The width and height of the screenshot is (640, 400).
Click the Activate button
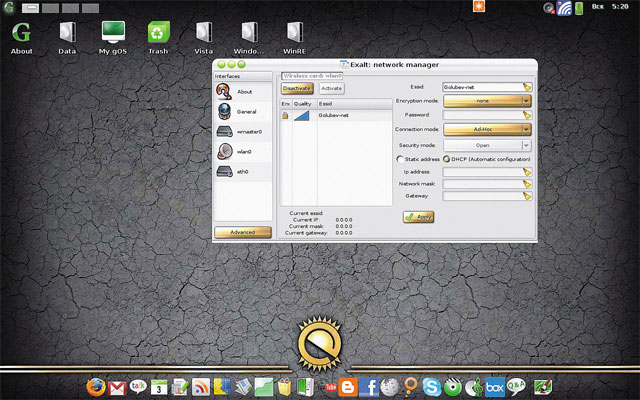[331, 88]
